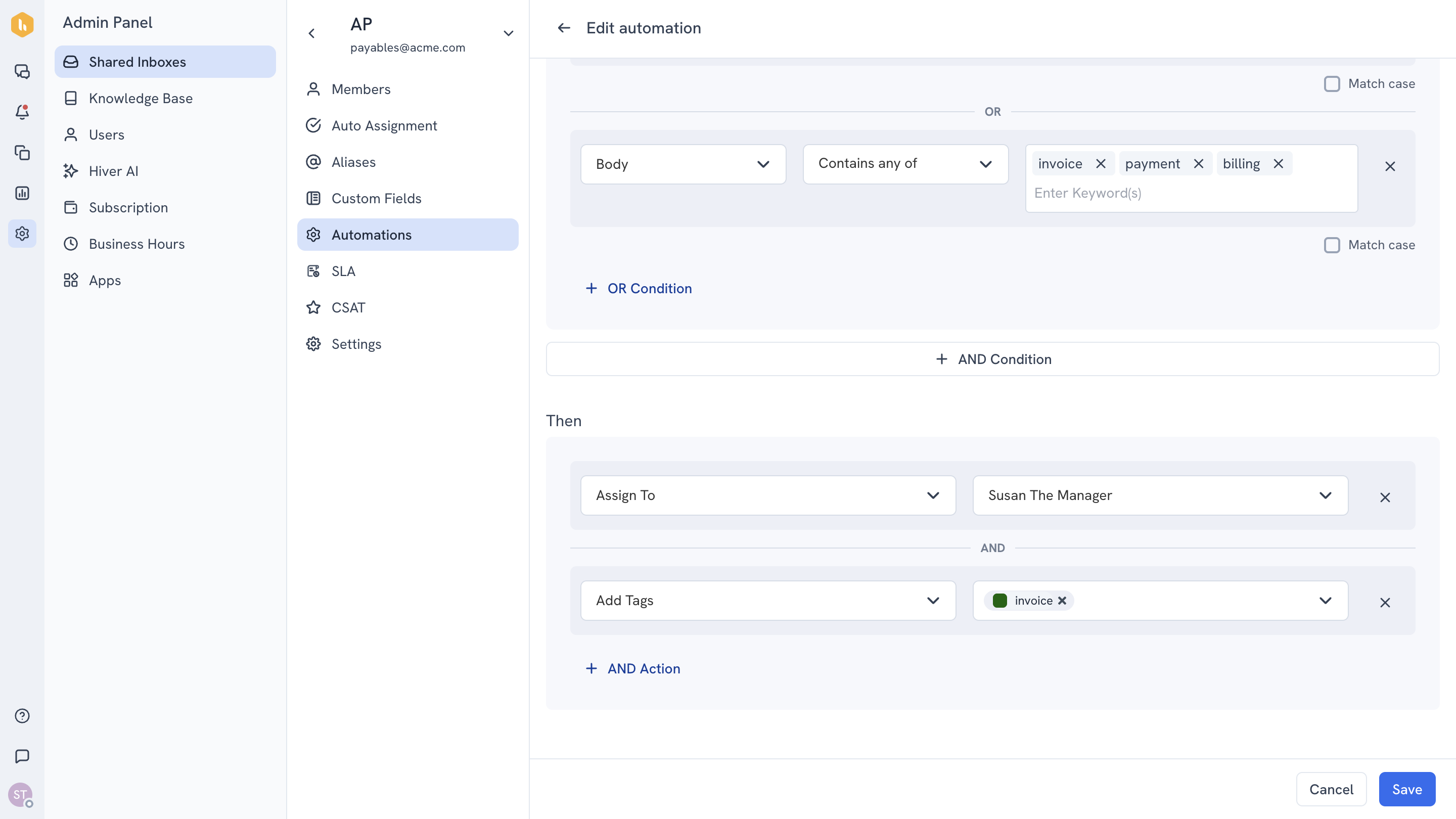Remove invoice tag from Add Tags field

[x=1062, y=600]
